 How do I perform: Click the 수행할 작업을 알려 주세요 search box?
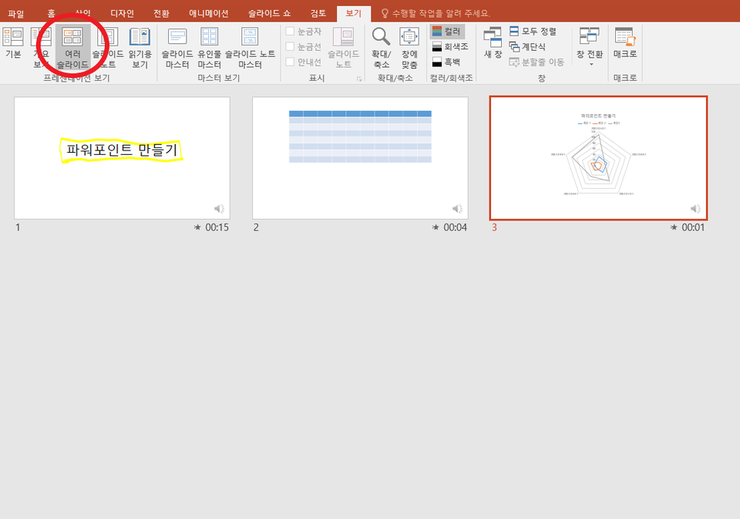(441, 13)
